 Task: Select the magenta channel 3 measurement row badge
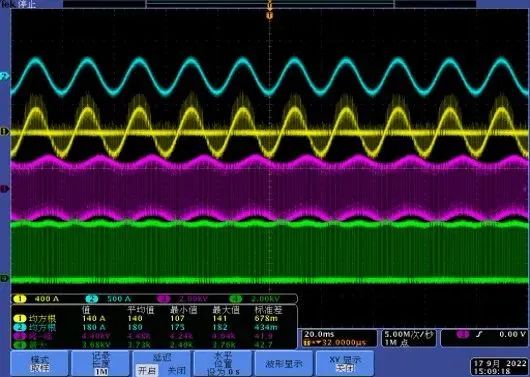(x=20, y=336)
